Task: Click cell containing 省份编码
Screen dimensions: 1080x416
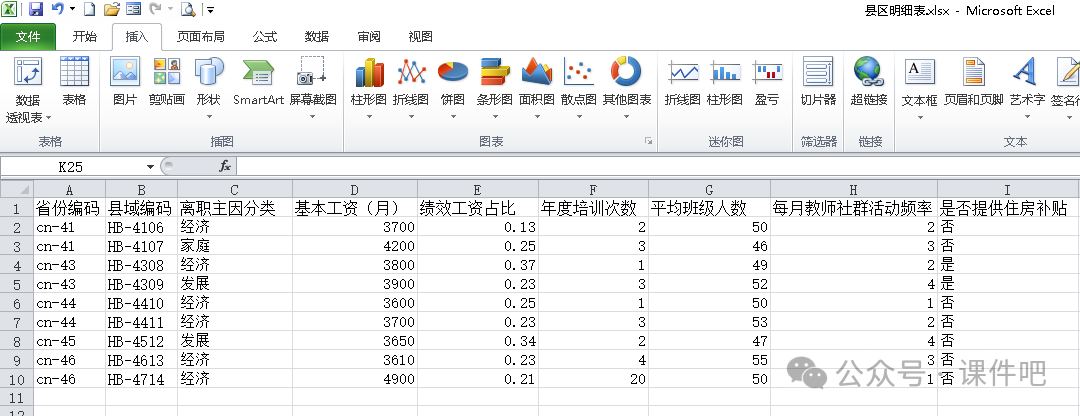Action: 70,208
